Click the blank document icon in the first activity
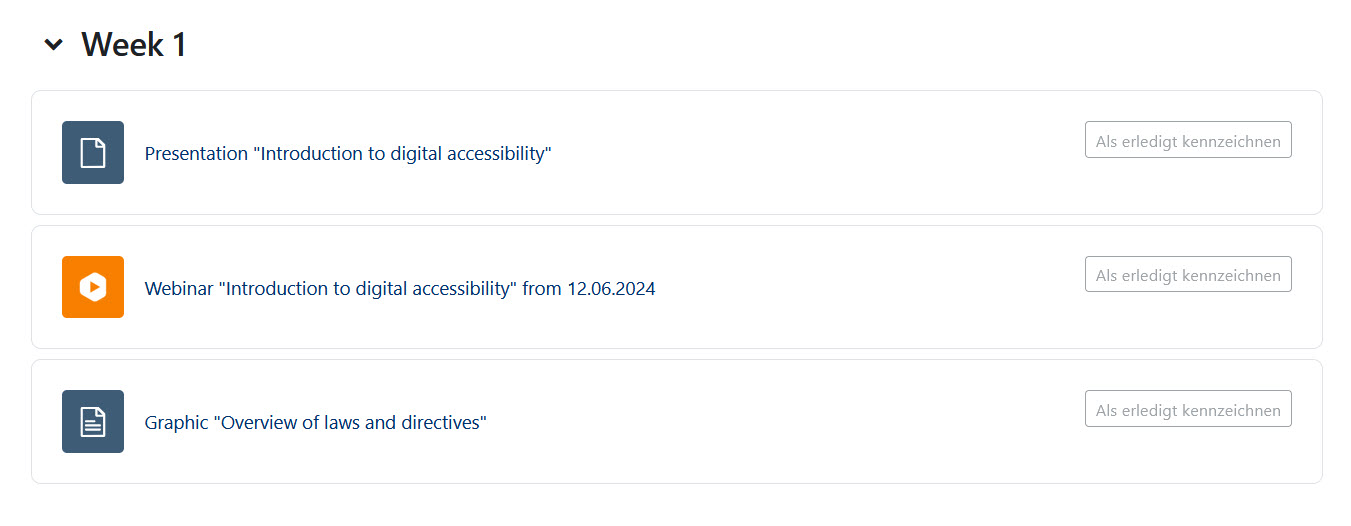 (x=93, y=153)
